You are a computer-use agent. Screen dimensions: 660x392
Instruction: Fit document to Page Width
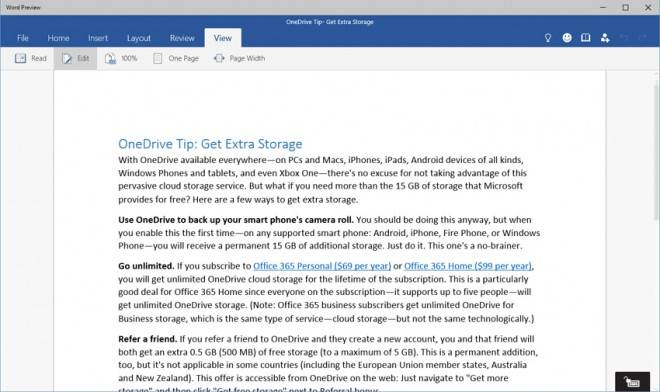239,59
